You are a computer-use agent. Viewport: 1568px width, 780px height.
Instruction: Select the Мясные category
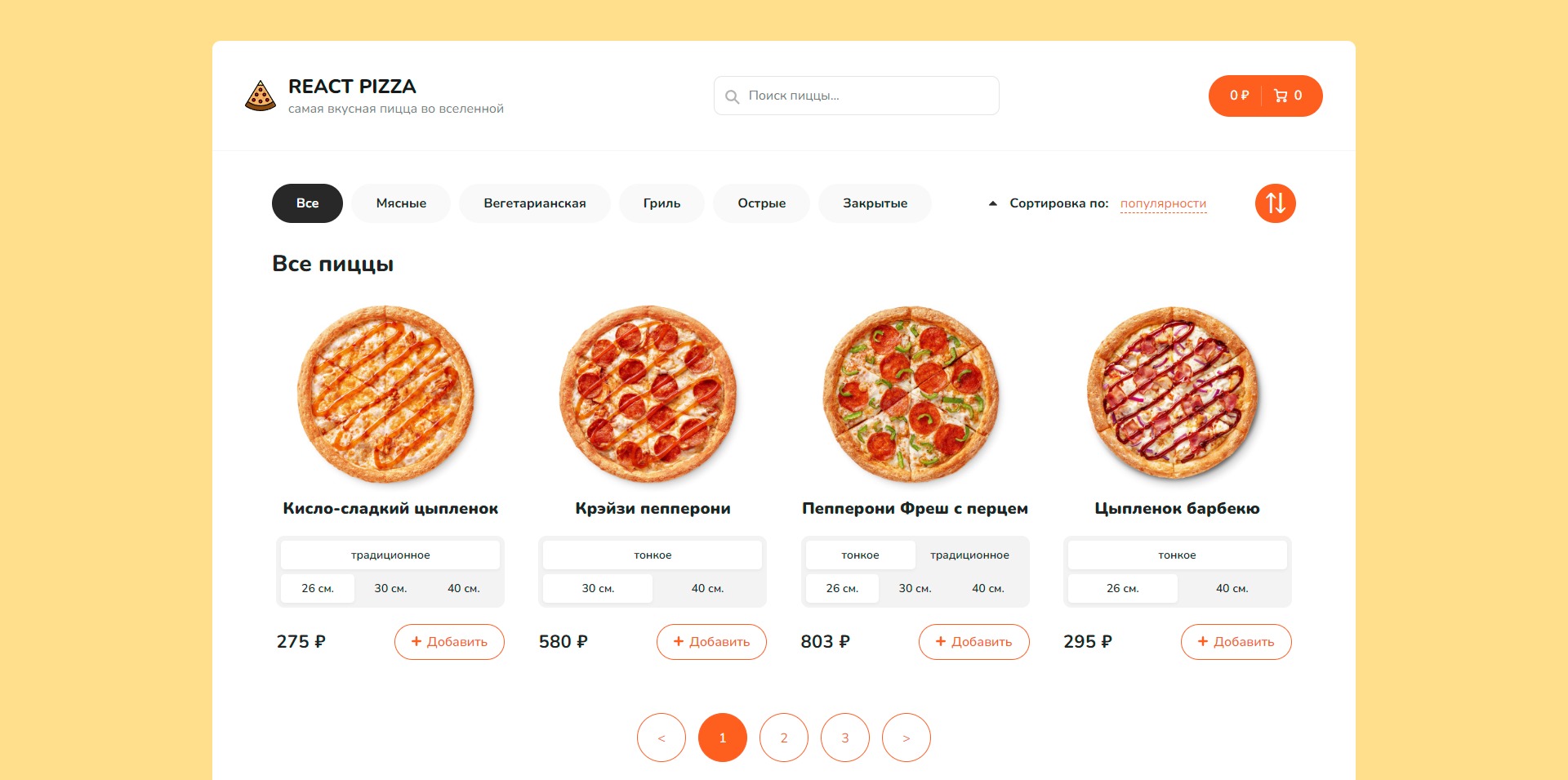[401, 203]
